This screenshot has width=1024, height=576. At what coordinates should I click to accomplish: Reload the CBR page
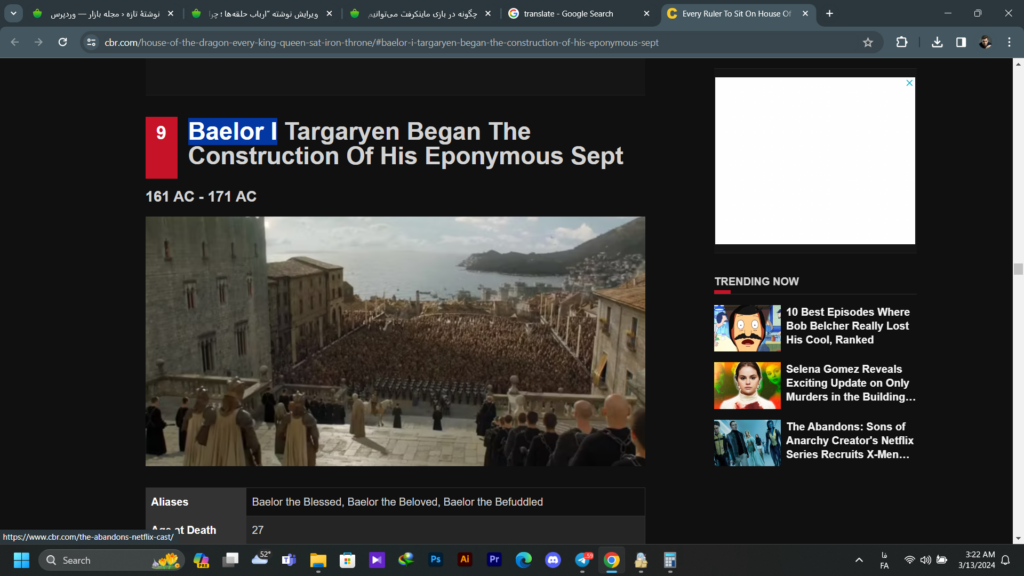63,42
